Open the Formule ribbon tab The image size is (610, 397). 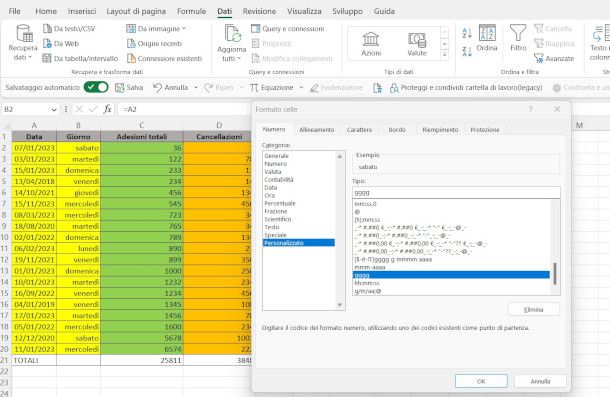tap(191, 11)
